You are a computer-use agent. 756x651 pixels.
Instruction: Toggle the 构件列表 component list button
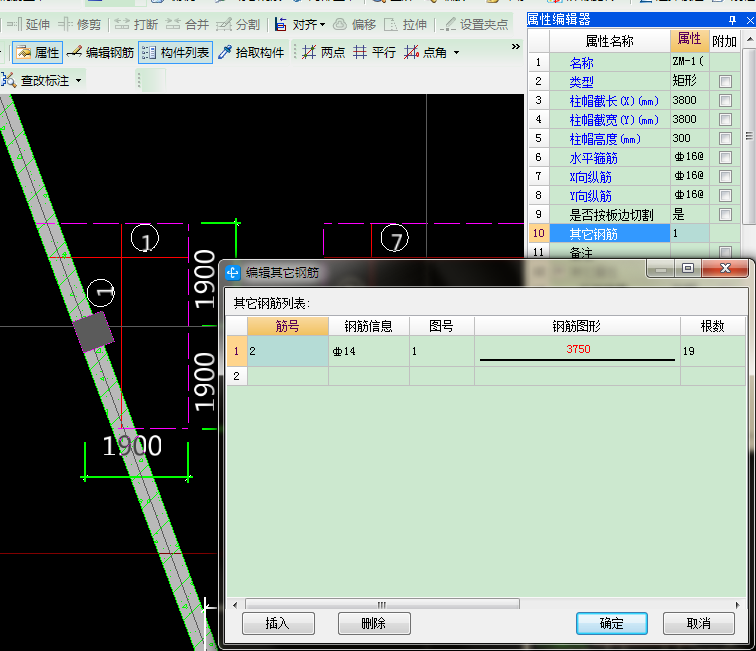point(176,53)
